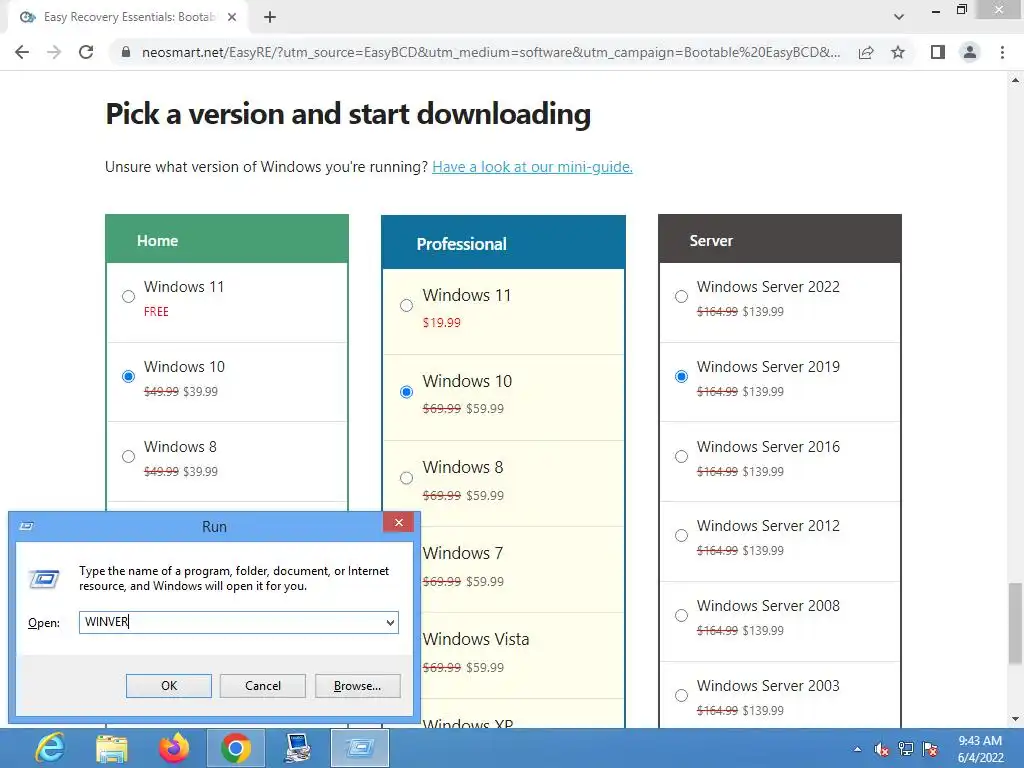Open a new browser tab
The height and width of the screenshot is (768, 1024).
pos(270,17)
